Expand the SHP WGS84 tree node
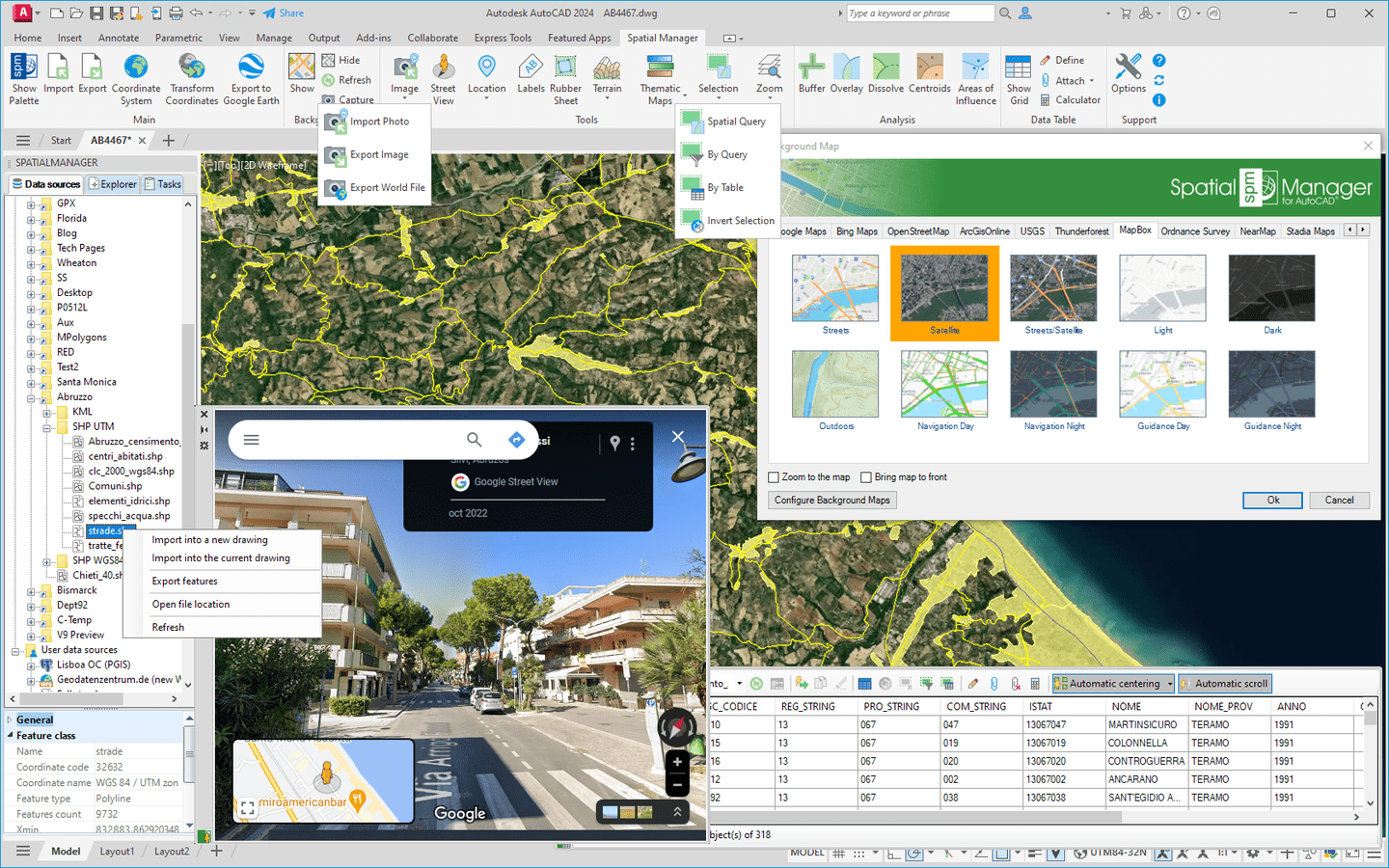 46,560
